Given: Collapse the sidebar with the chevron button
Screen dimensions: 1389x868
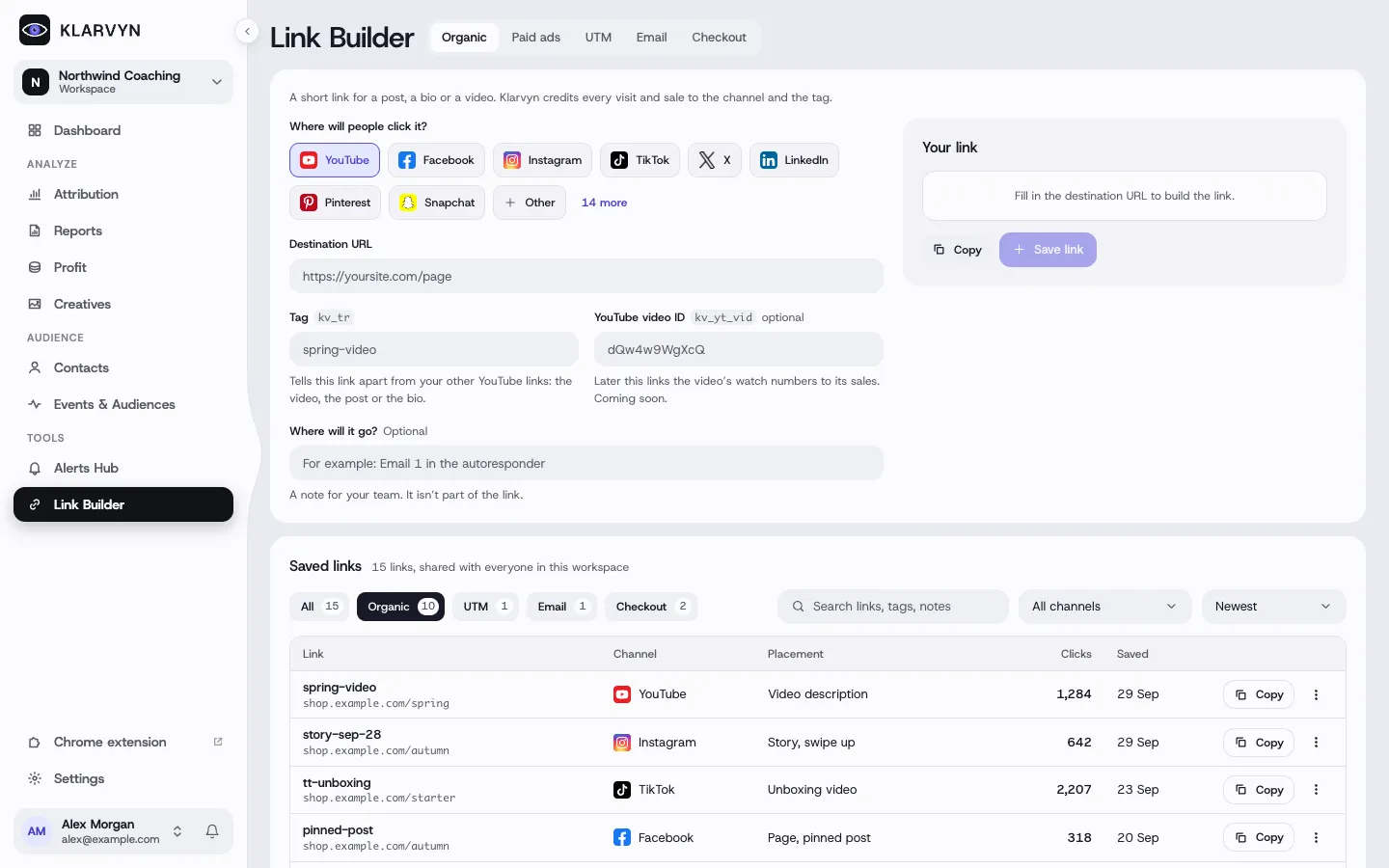Looking at the screenshot, I should (248, 32).
